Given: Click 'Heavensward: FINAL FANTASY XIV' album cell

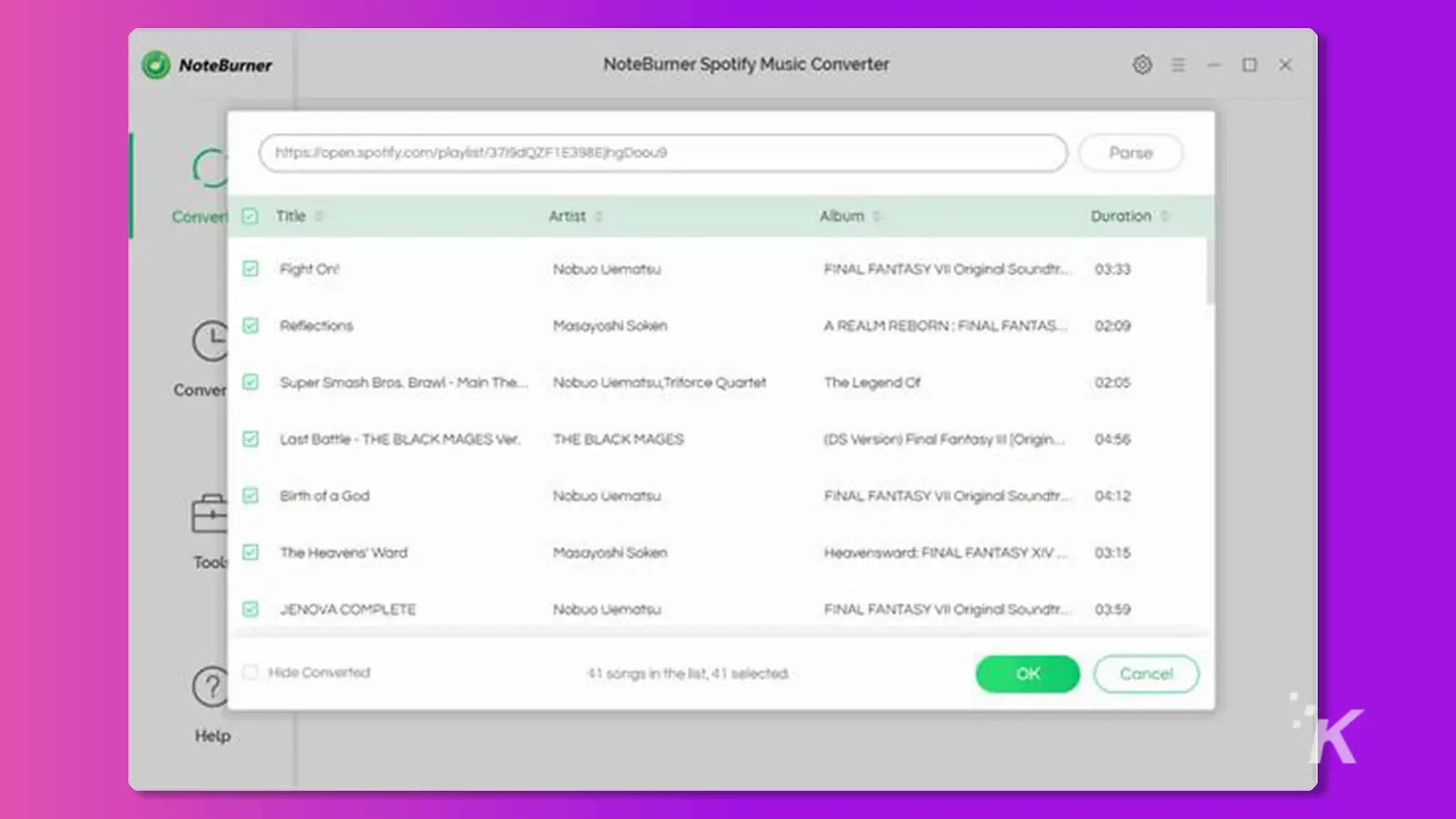Looking at the screenshot, I should coord(945,552).
